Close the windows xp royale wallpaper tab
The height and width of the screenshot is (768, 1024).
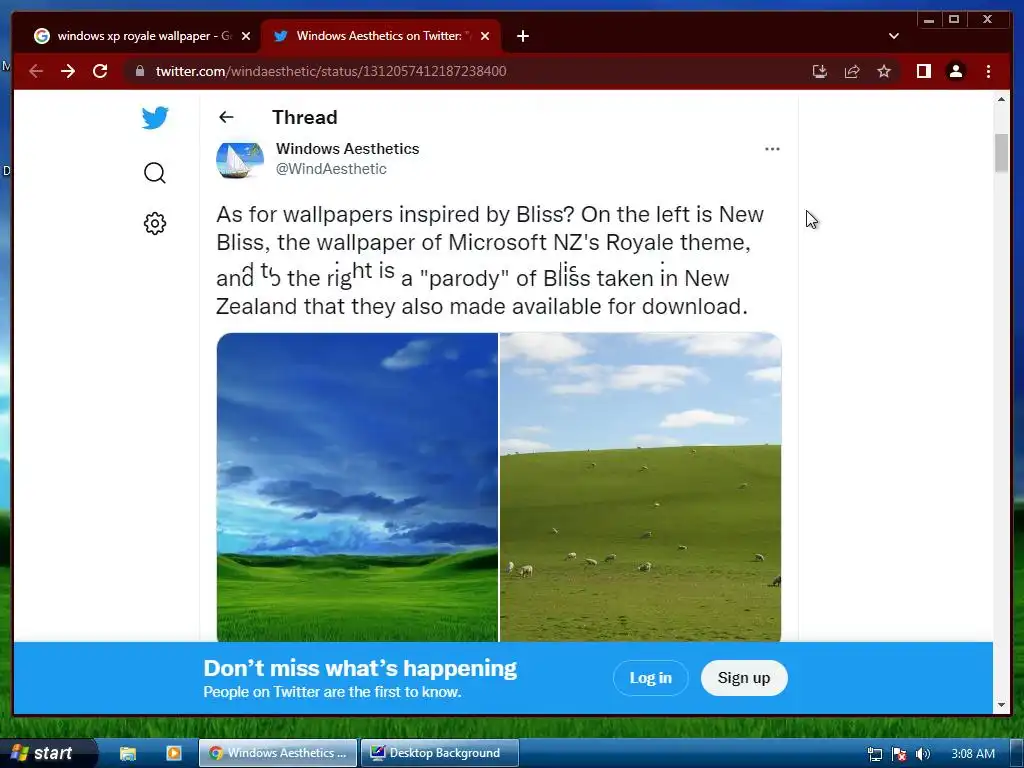(246, 36)
